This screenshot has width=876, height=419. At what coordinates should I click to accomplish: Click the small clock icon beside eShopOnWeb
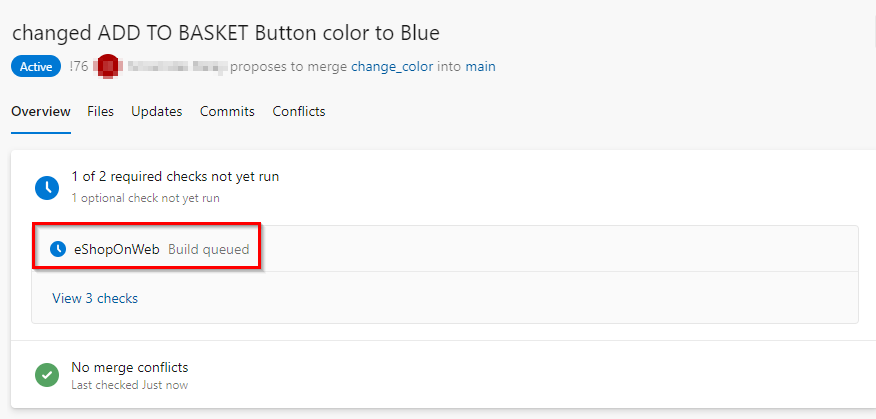click(58, 249)
